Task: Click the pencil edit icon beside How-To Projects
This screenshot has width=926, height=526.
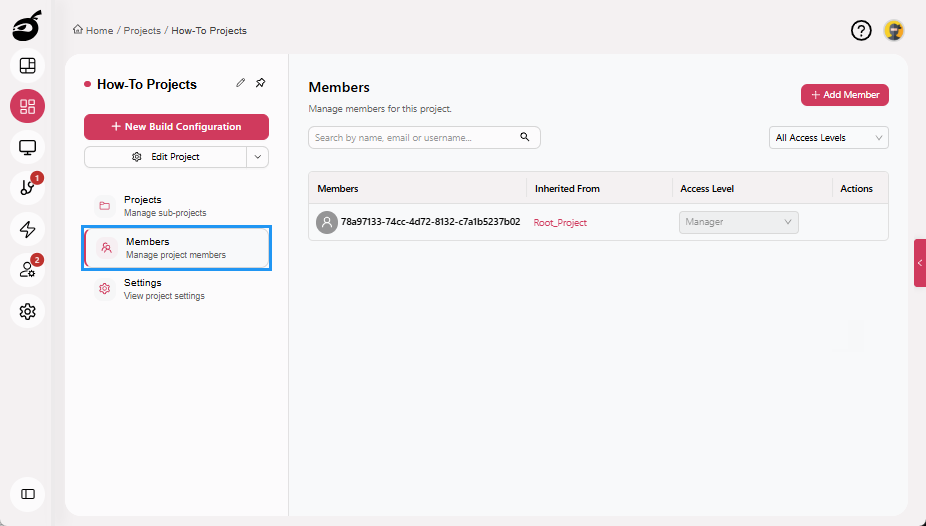Action: coord(240,83)
